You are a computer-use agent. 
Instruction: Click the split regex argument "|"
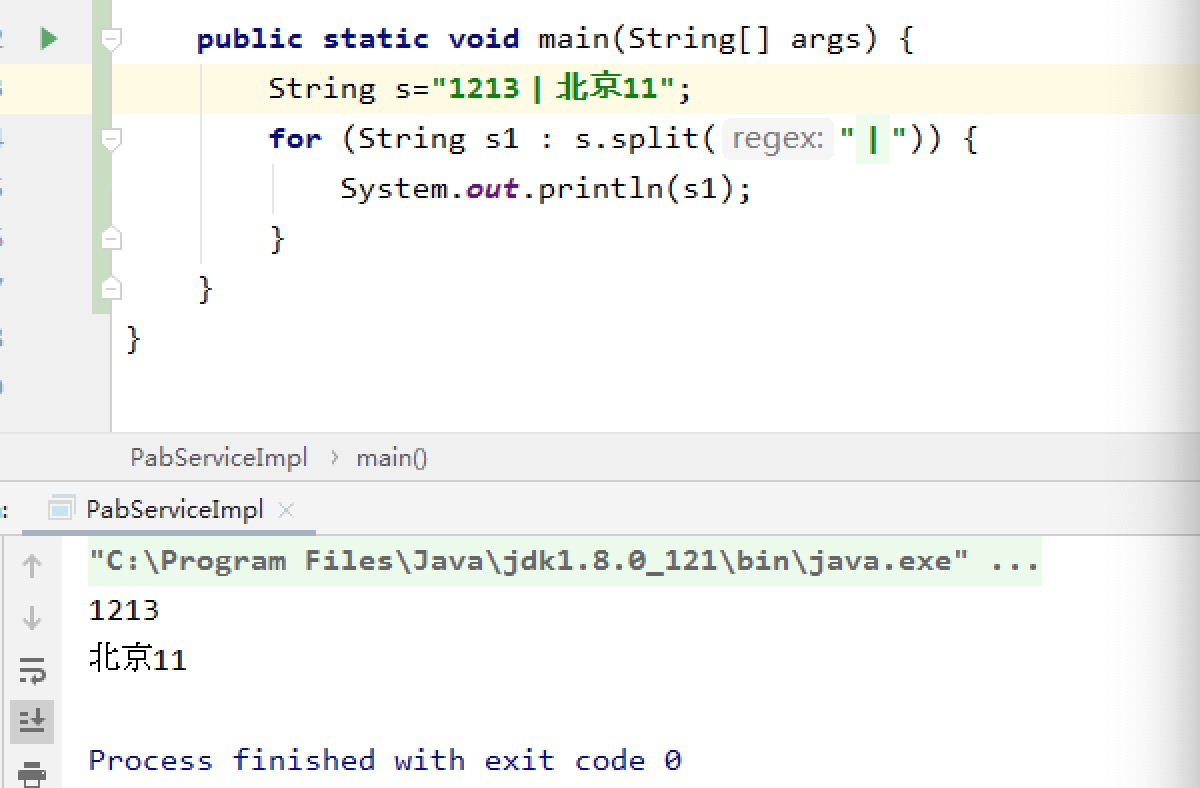pos(874,139)
